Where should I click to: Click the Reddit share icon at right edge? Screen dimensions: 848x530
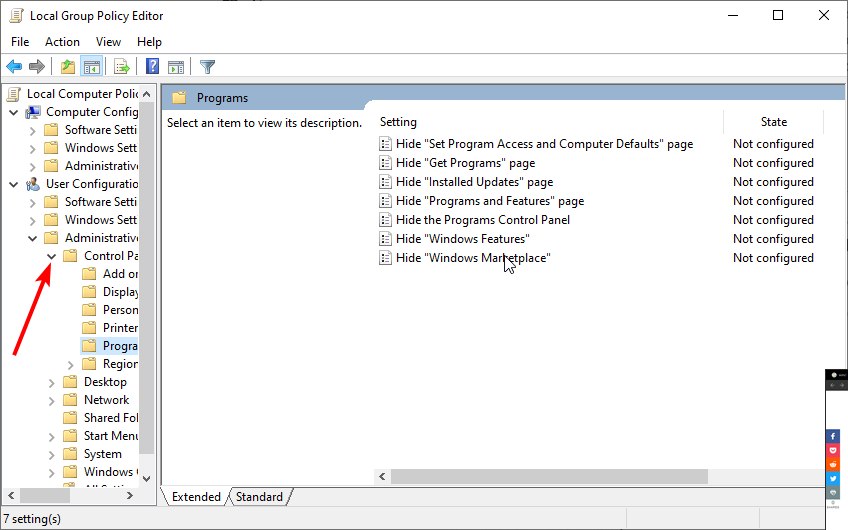833,464
